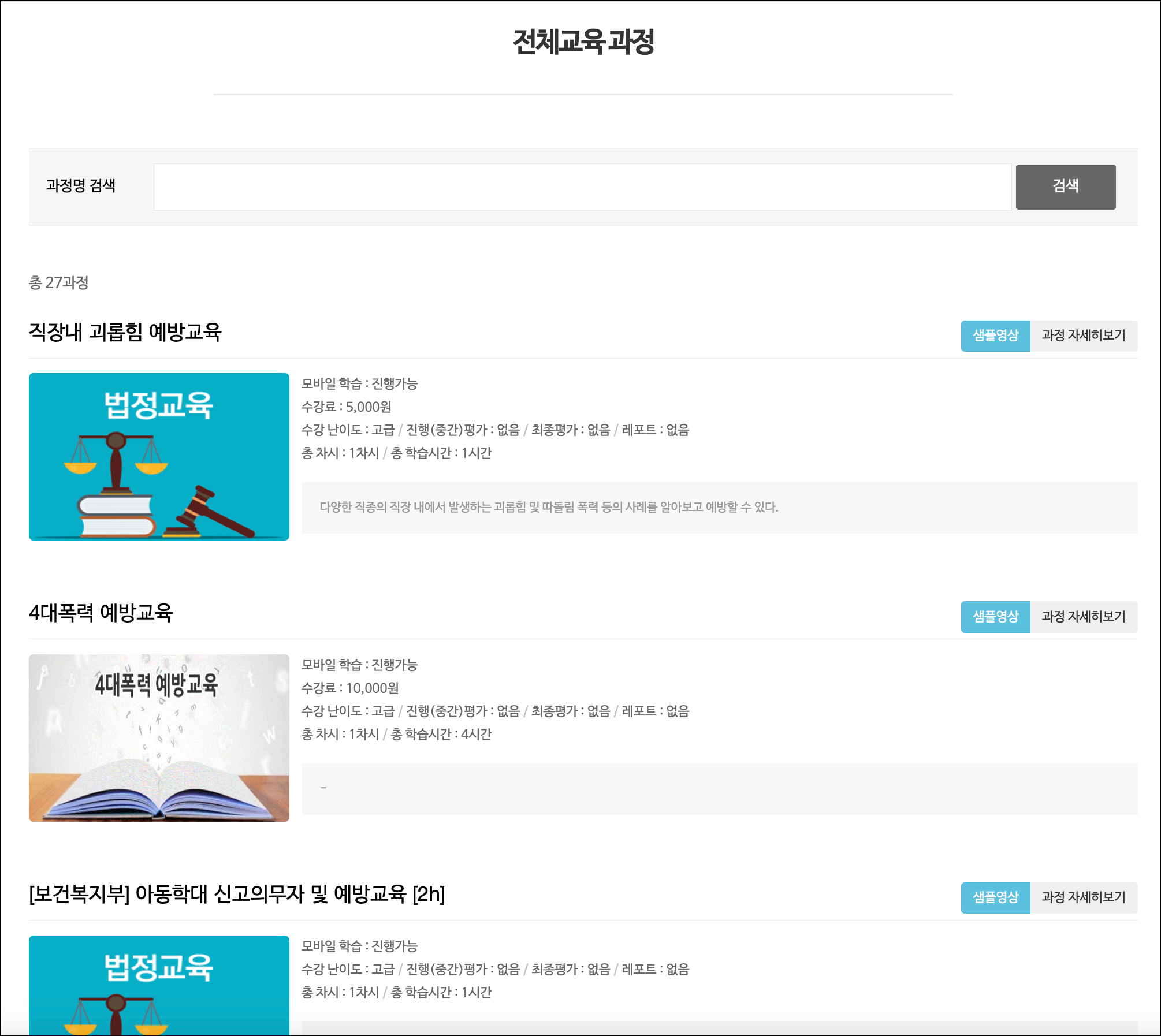Click the 4대폭력 예방교육 book thumbnail
This screenshot has width=1161, height=1036.
point(159,738)
